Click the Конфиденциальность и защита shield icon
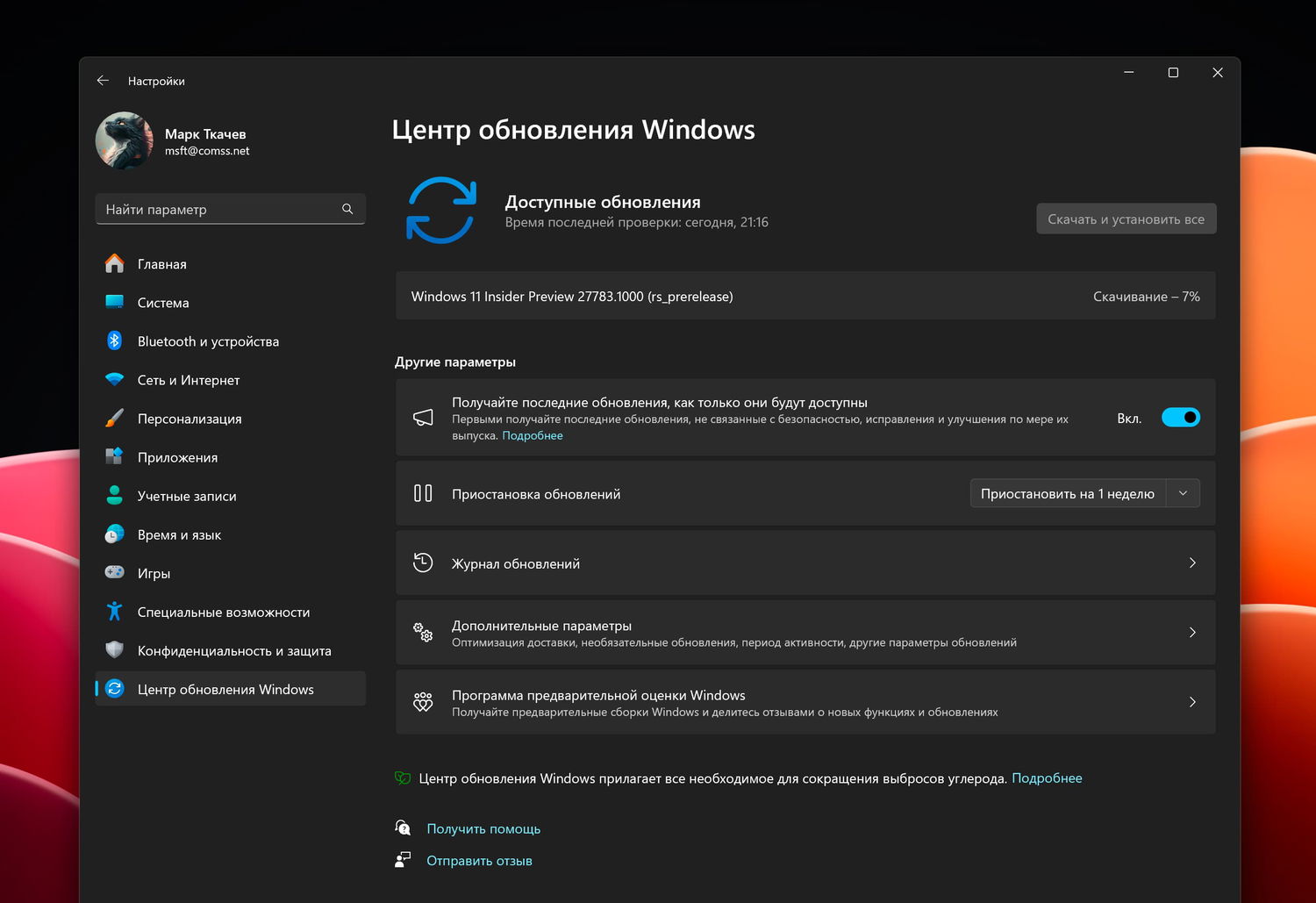 pos(115,650)
